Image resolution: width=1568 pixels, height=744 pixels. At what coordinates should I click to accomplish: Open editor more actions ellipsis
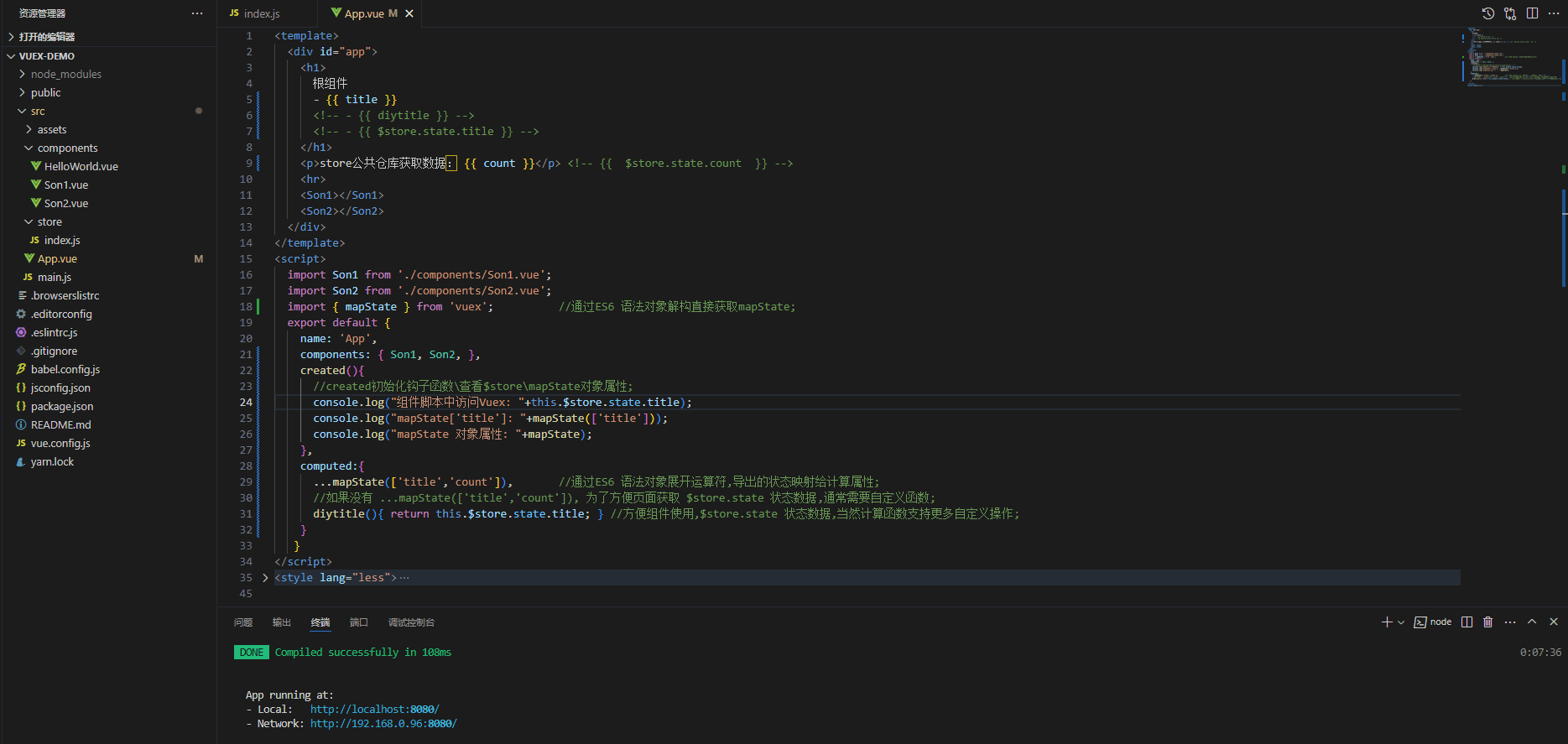[1554, 13]
